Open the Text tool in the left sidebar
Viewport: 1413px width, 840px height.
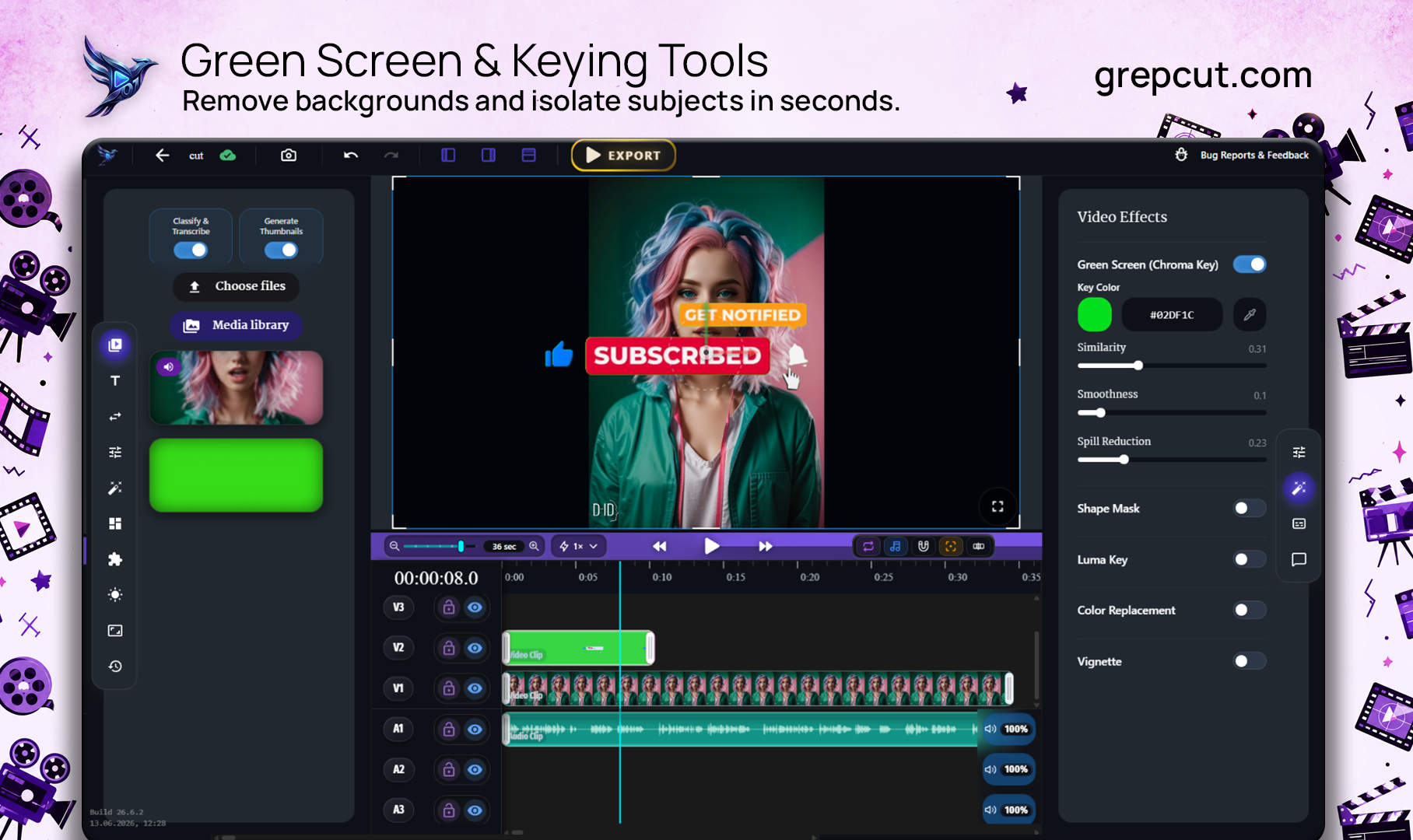pos(115,381)
